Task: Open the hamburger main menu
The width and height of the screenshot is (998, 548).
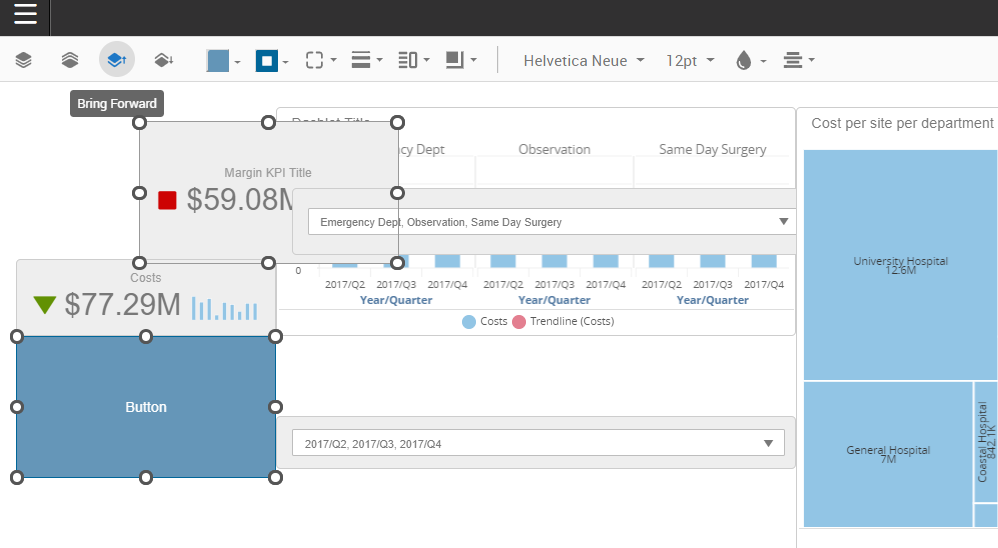Action: point(25,15)
